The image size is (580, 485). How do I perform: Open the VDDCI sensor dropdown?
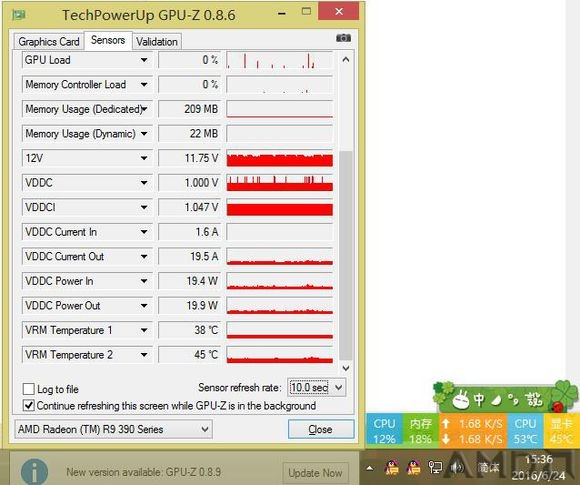[144, 207]
